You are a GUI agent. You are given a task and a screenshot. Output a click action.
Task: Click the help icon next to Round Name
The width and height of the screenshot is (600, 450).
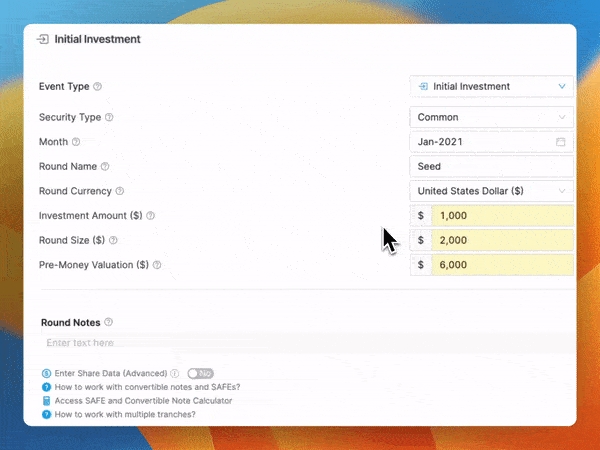pos(105,167)
